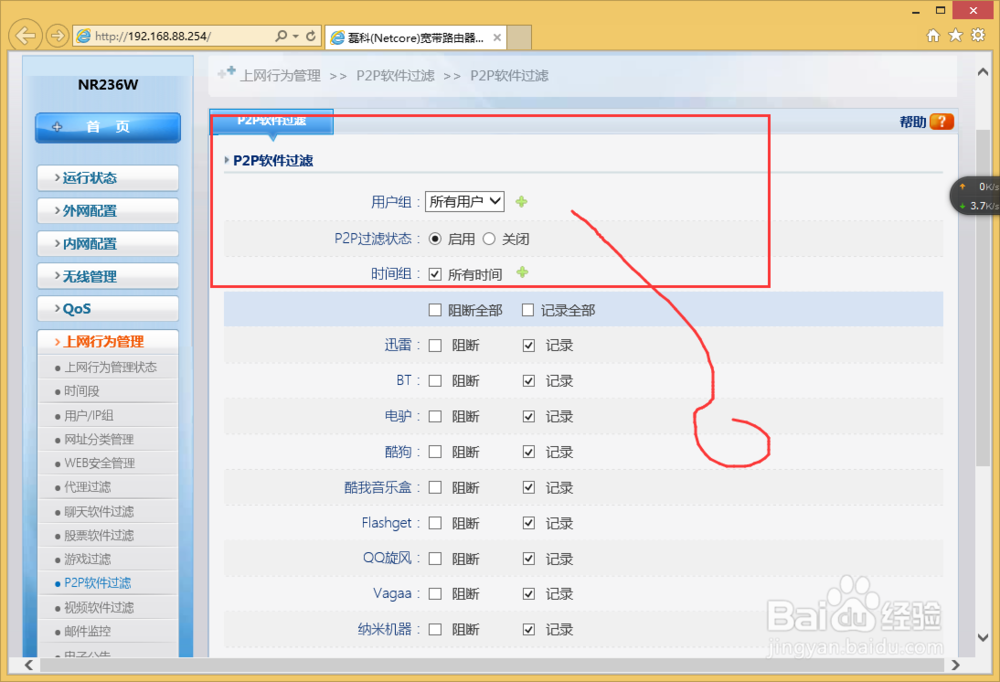Click the browser home icon

932,34
